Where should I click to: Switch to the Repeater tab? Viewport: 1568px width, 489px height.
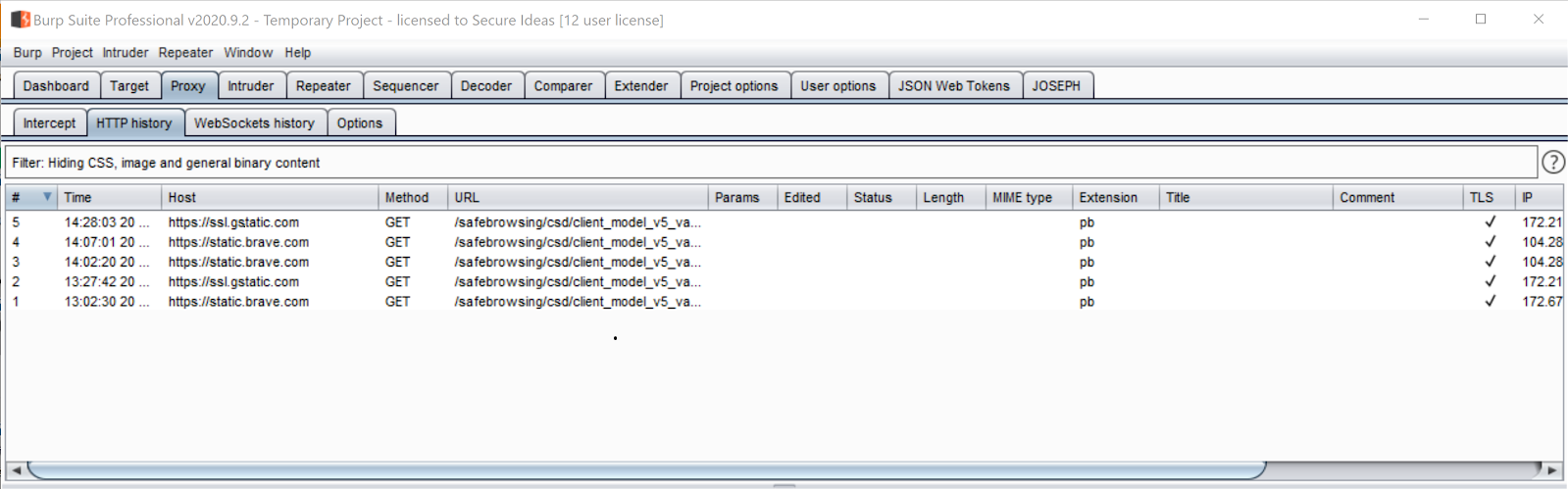tap(324, 86)
